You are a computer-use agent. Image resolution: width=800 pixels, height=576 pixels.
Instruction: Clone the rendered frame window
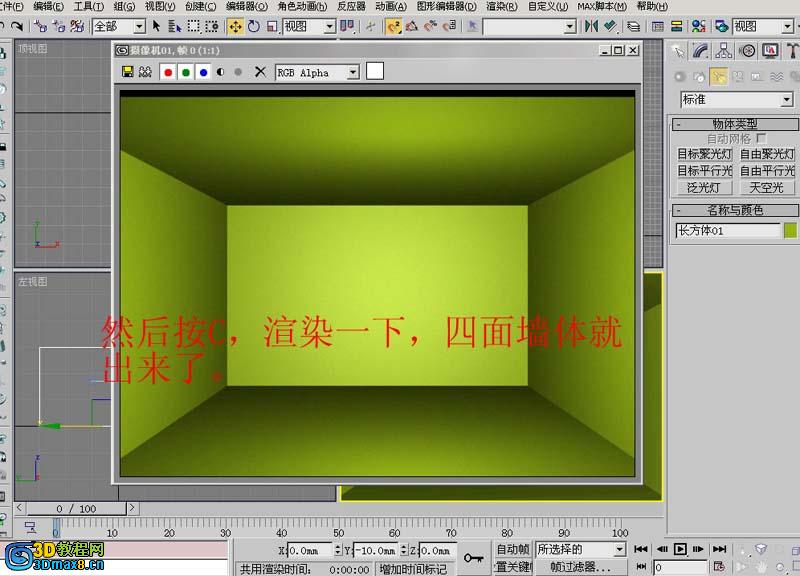(145, 71)
